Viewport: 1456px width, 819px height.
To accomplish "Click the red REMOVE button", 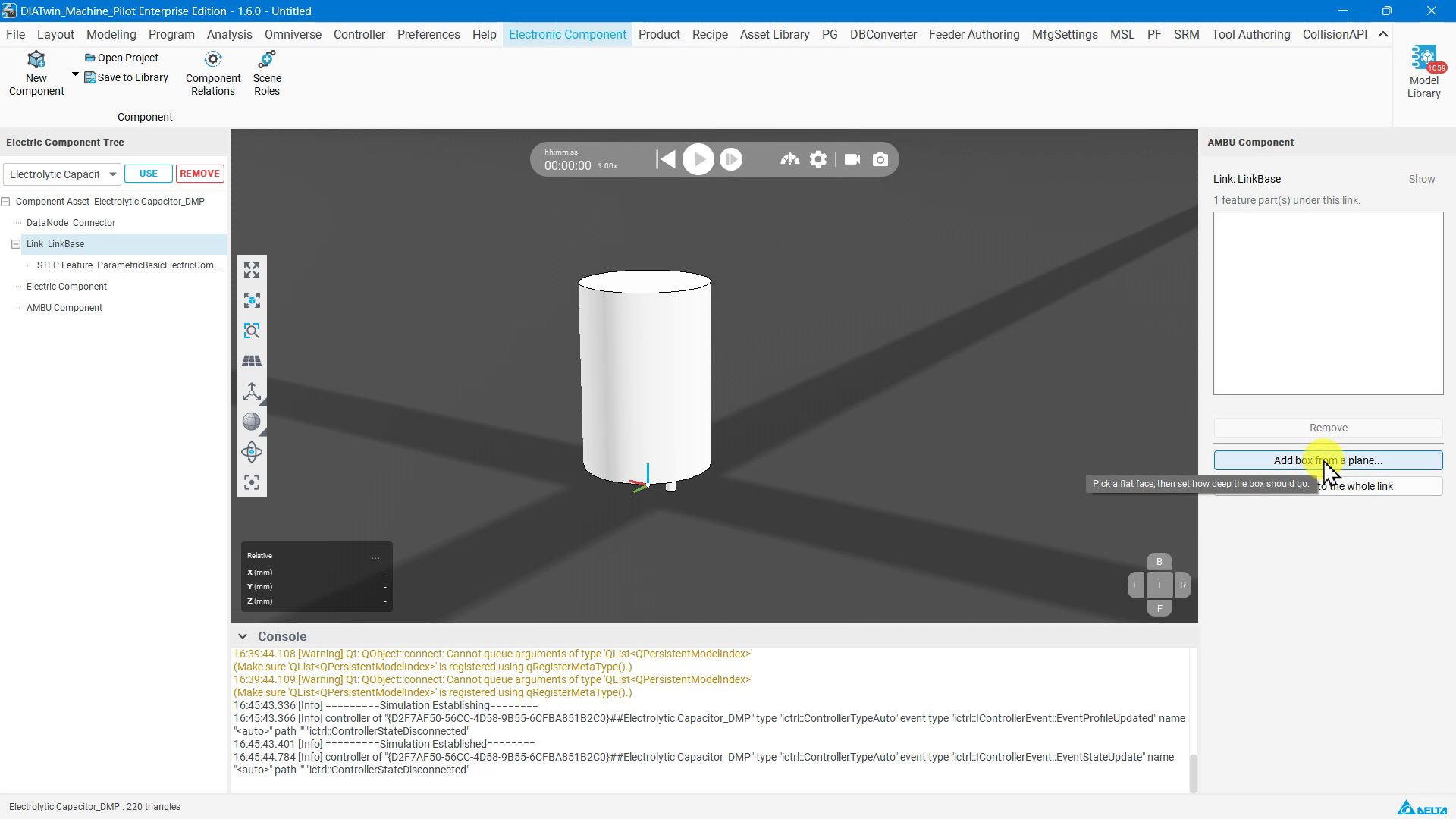I will [x=200, y=174].
